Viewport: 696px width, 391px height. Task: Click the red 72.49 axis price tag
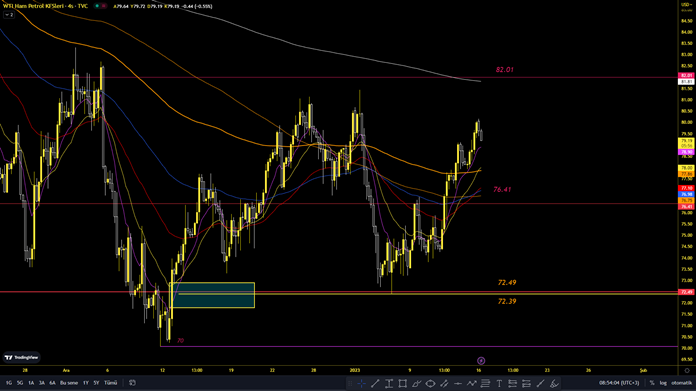pos(686,292)
